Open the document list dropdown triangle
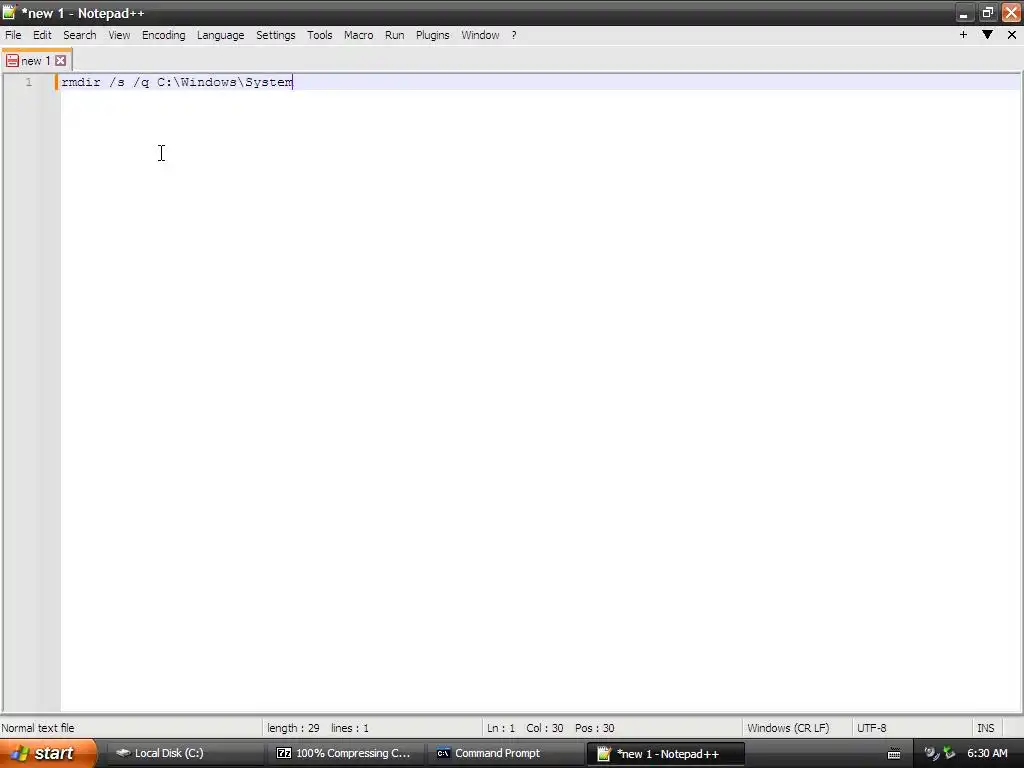The width and height of the screenshot is (1024, 768). click(x=987, y=35)
